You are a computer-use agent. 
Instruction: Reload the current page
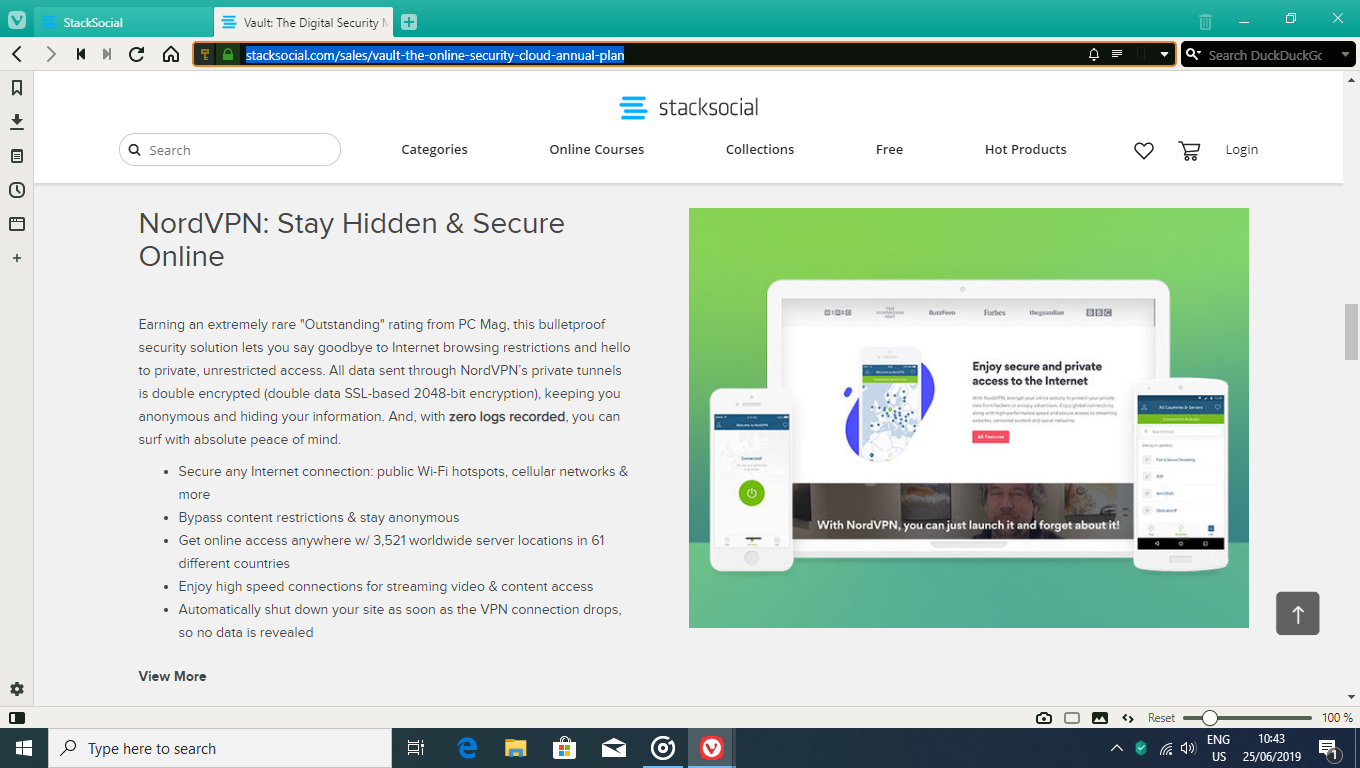click(x=137, y=54)
